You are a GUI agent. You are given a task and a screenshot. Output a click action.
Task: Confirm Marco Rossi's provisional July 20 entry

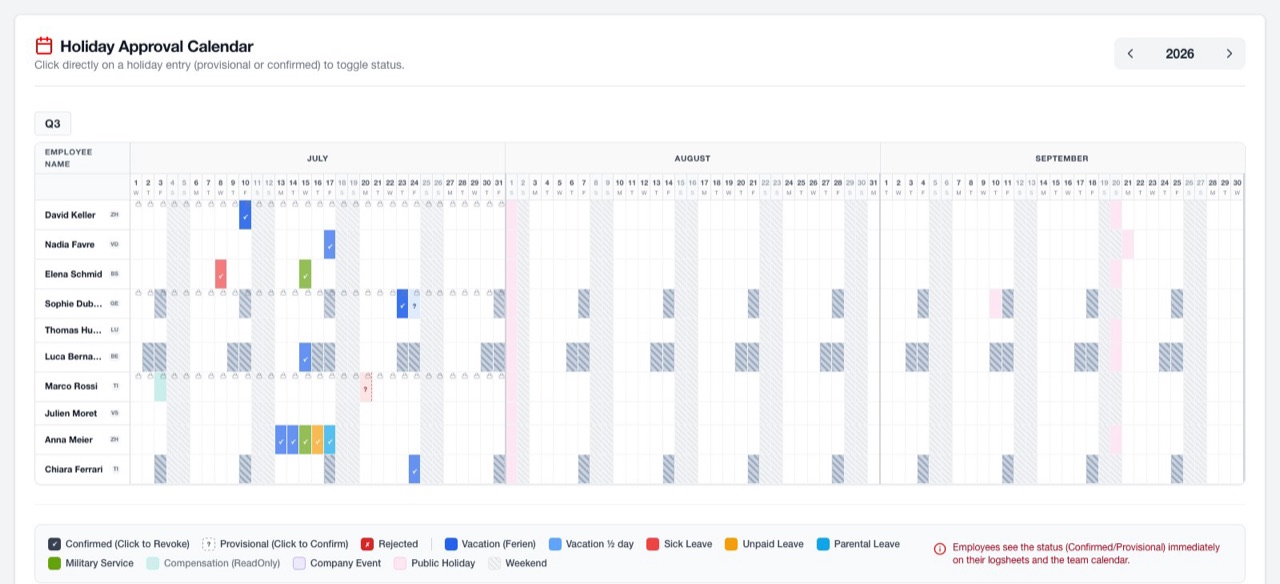pos(366,387)
